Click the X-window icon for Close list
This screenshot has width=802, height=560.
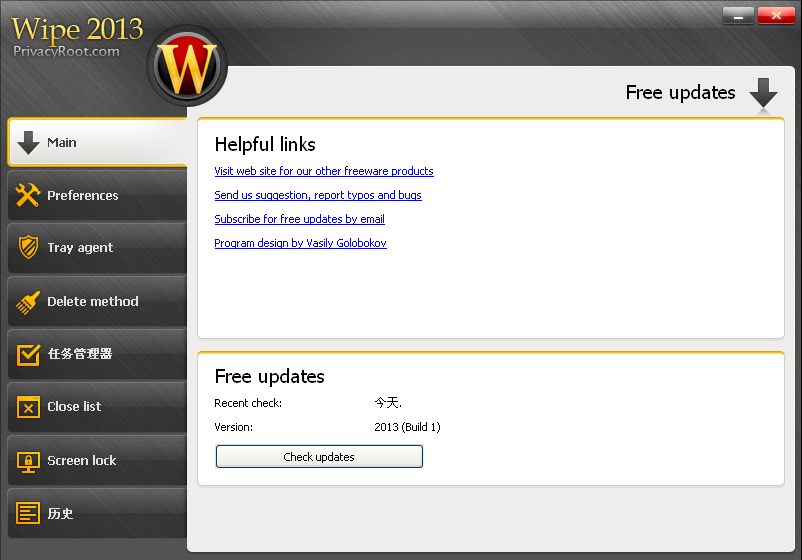pyautogui.click(x=28, y=407)
